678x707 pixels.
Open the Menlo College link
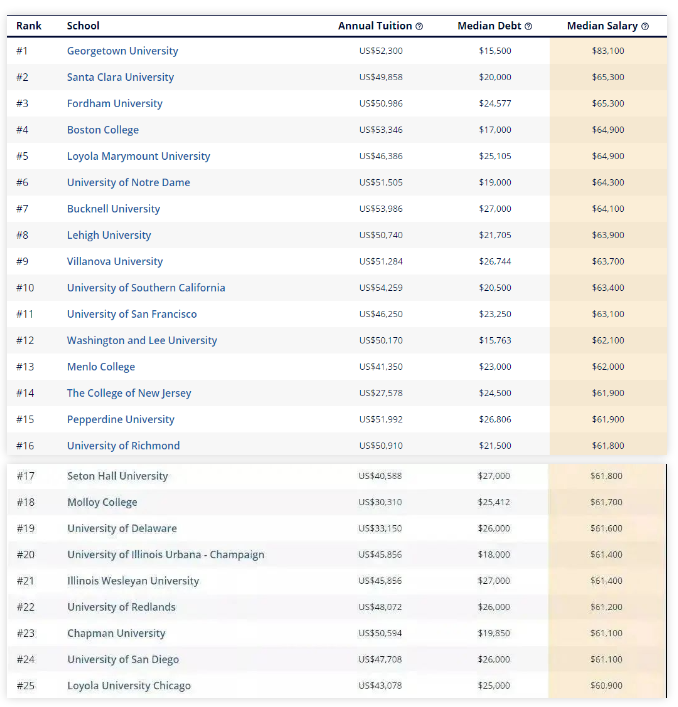tap(101, 367)
